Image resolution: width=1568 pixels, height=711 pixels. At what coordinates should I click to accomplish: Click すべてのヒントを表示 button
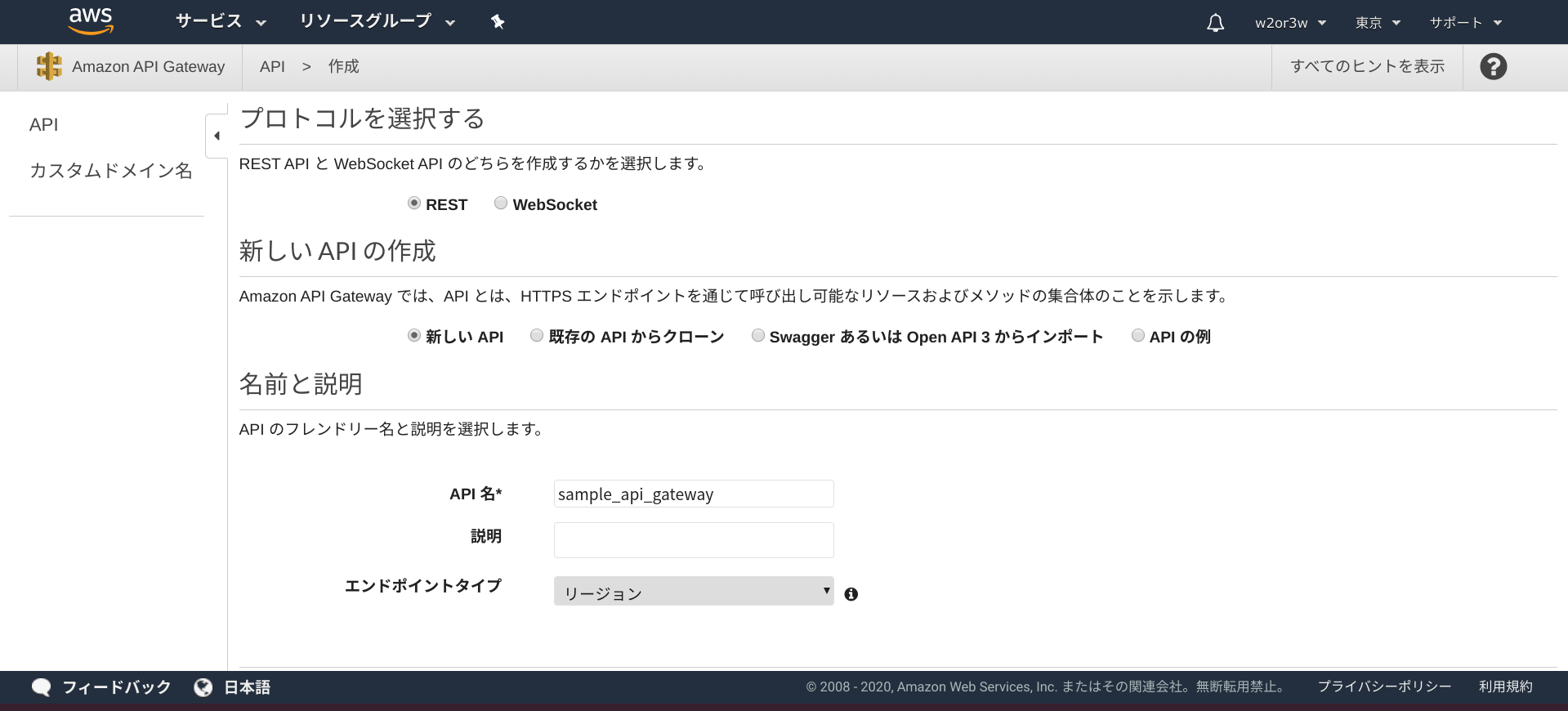(1367, 66)
